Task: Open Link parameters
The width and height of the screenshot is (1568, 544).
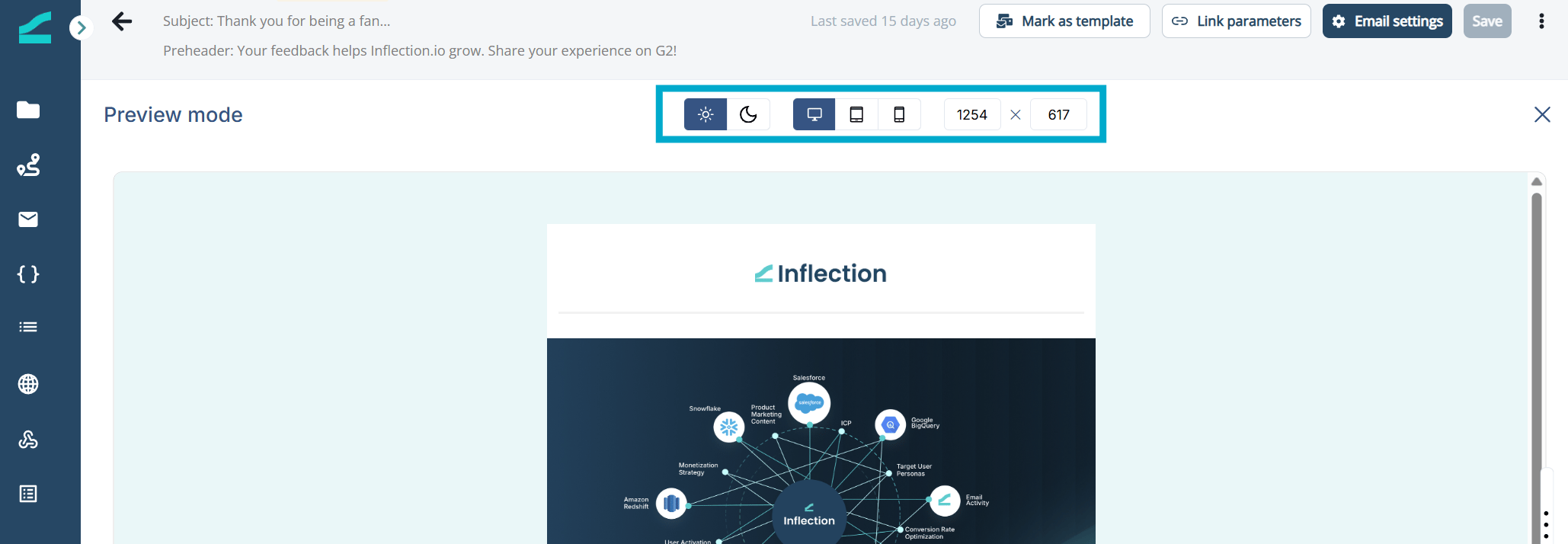Action: tap(1236, 21)
